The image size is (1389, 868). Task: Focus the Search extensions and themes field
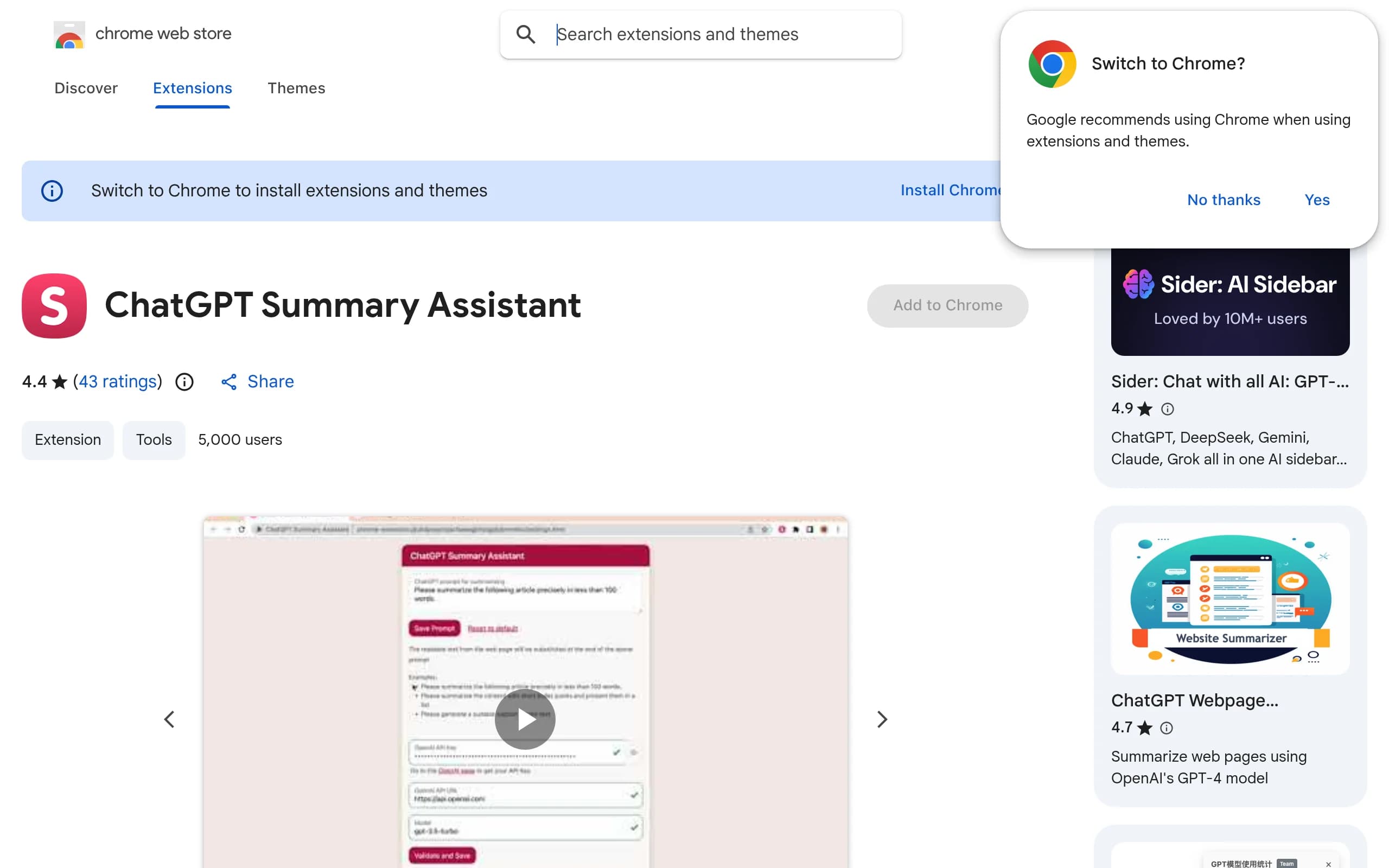[700, 34]
